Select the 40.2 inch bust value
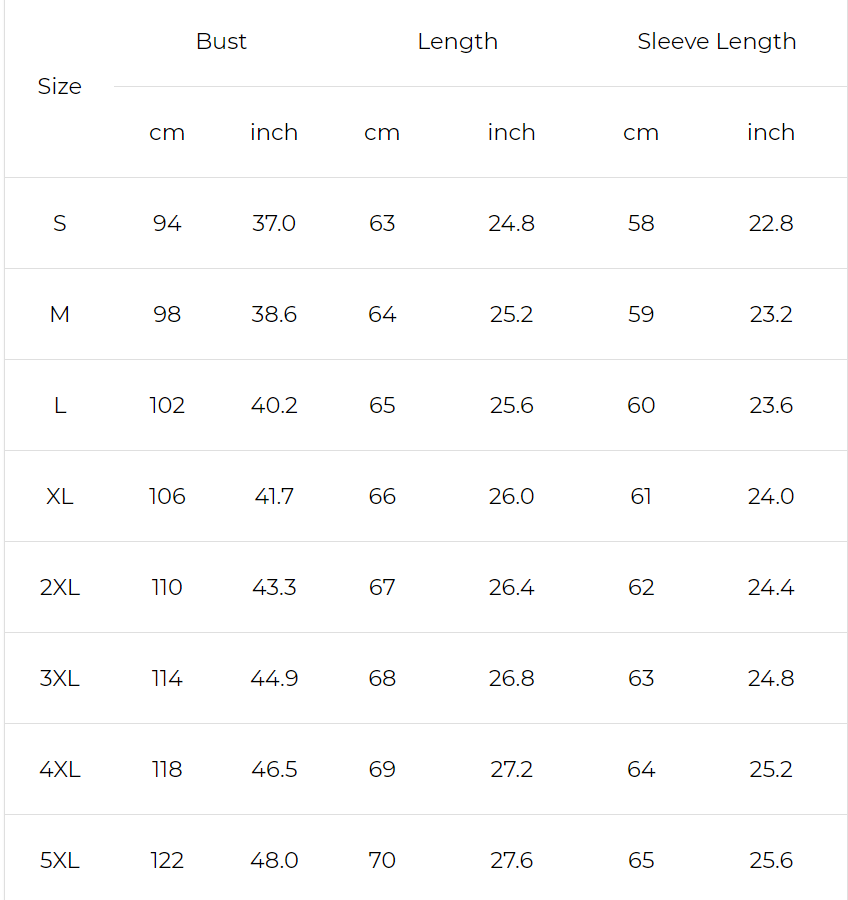Image resolution: width=848 pixels, height=900 pixels. point(274,406)
